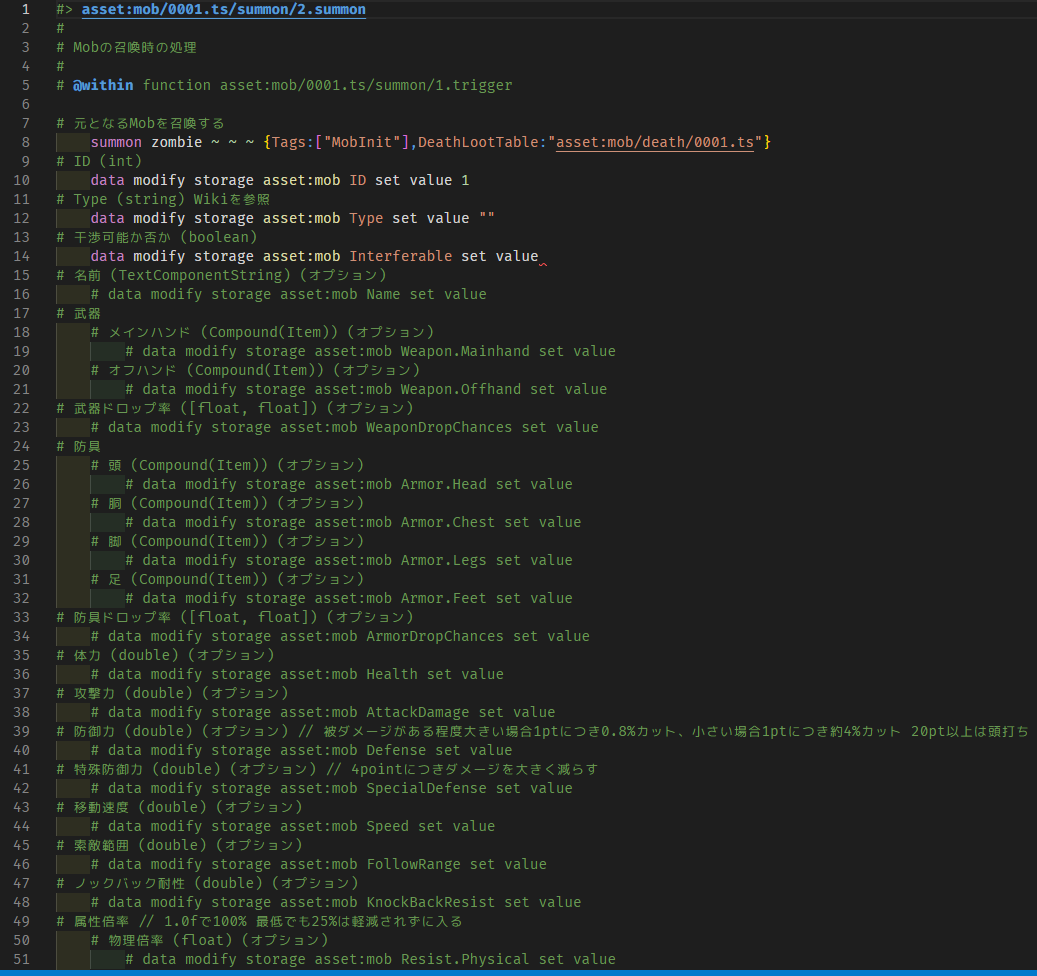The image size is (1037, 976).
Task: Click the '# 防具' comment heading
Action: coord(79,446)
